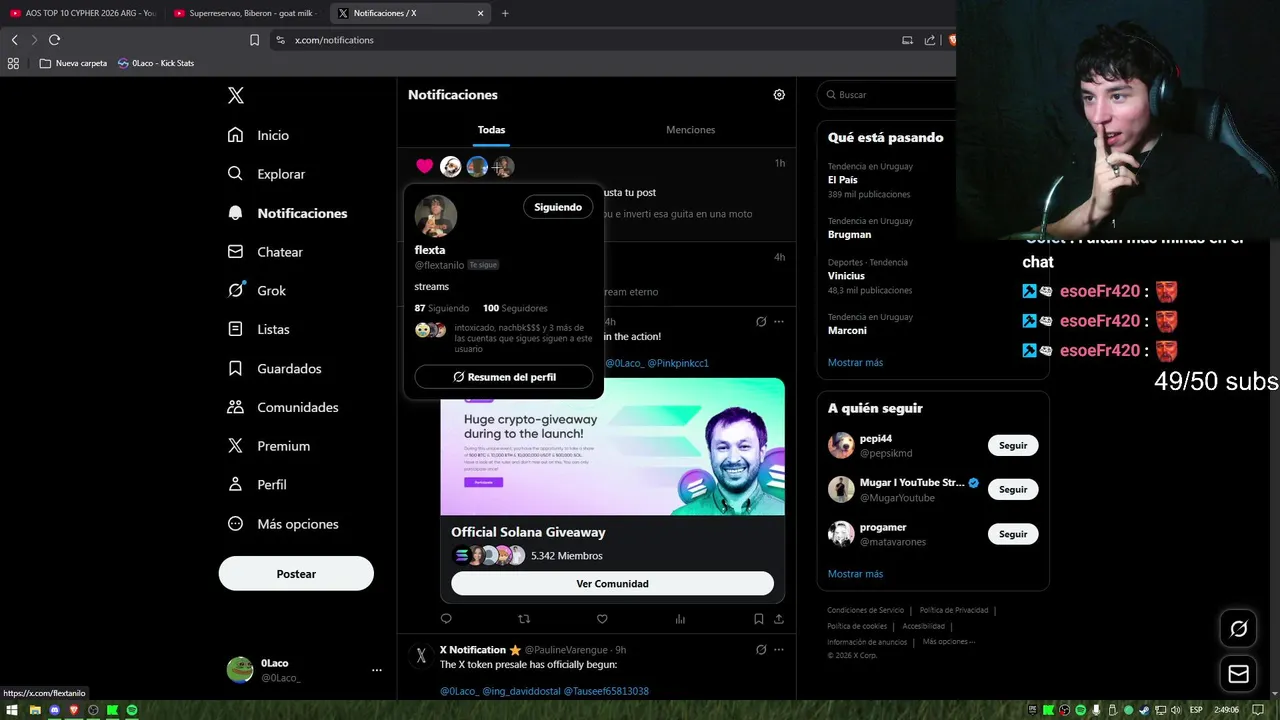
Task: Select the Todas tab
Action: pyautogui.click(x=491, y=130)
